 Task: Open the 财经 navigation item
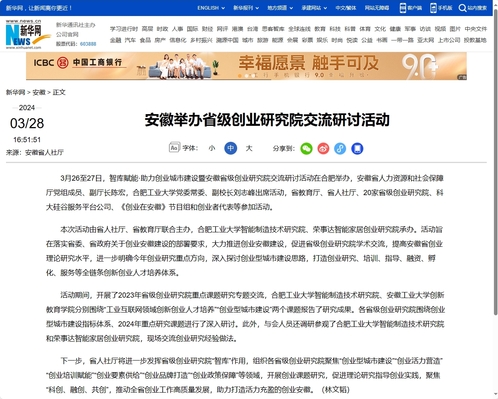click(x=207, y=29)
